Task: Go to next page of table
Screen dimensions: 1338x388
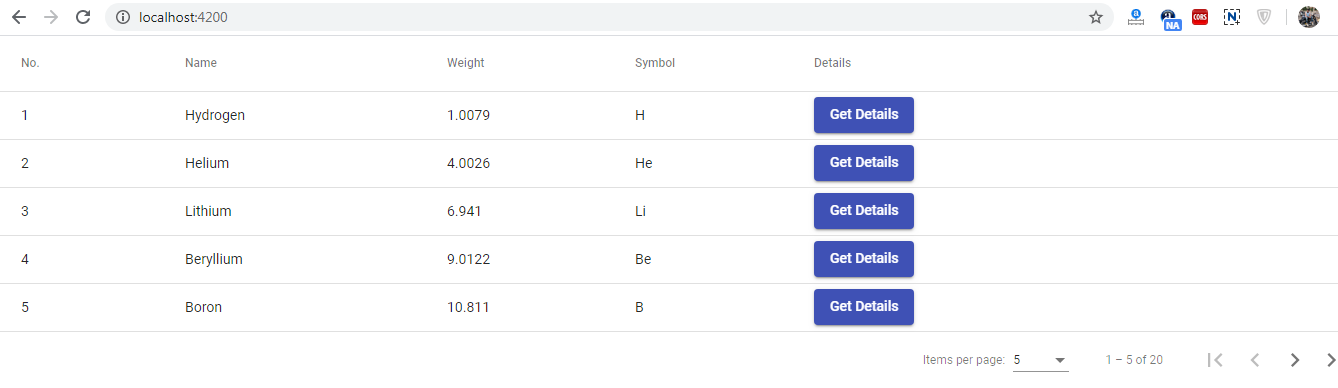Action: (1295, 360)
